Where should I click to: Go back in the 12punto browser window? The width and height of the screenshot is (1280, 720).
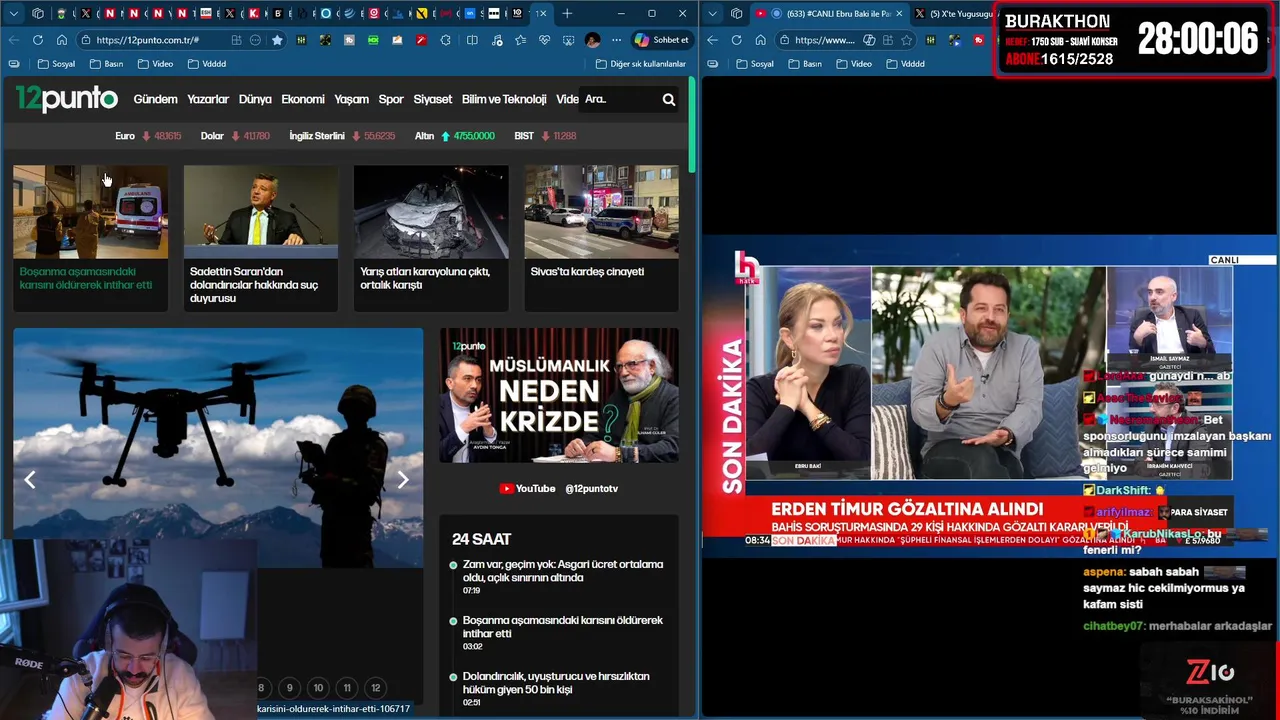pos(14,40)
